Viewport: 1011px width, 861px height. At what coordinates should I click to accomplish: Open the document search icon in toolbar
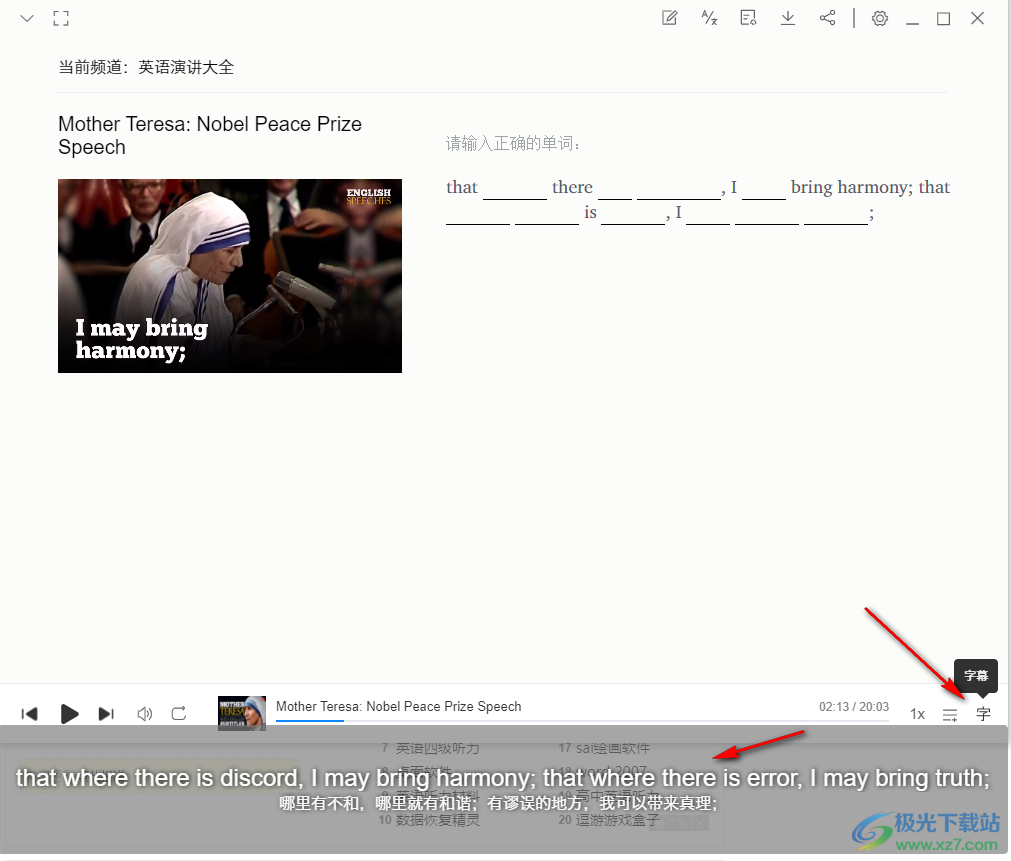(x=749, y=18)
